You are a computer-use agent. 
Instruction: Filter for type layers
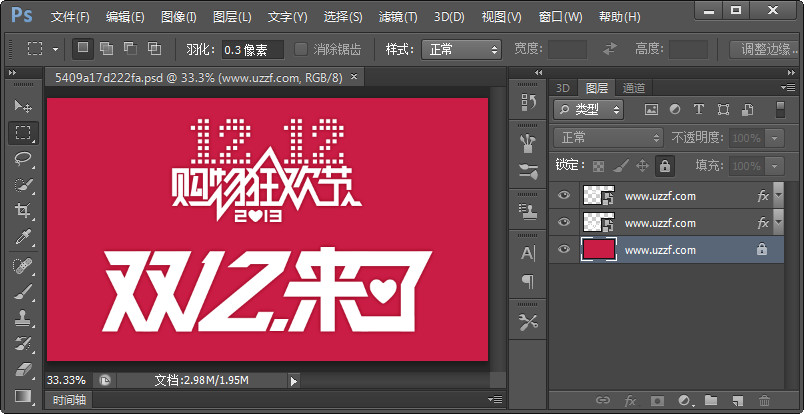tap(698, 109)
